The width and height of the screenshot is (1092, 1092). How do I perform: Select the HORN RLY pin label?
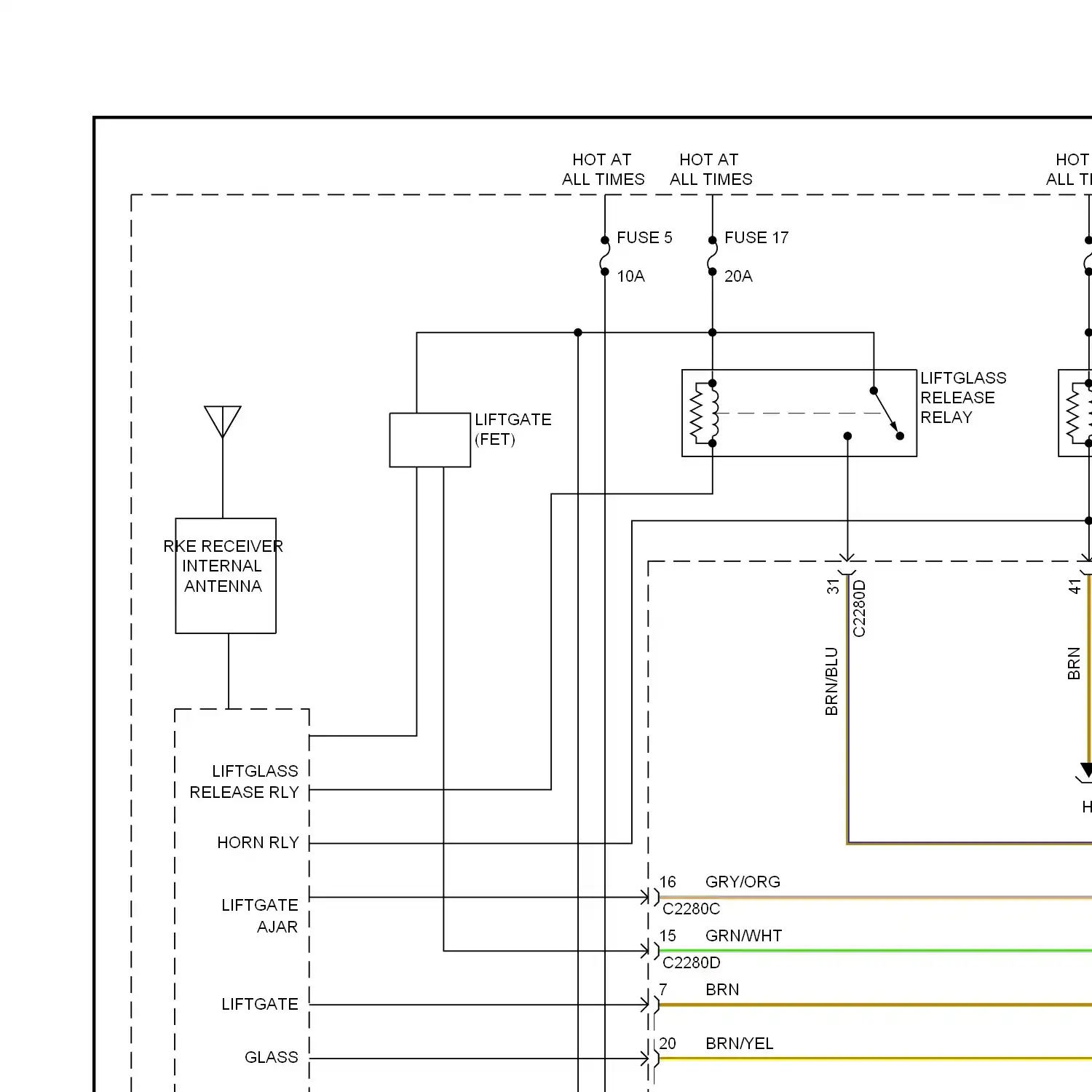click(258, 842)
